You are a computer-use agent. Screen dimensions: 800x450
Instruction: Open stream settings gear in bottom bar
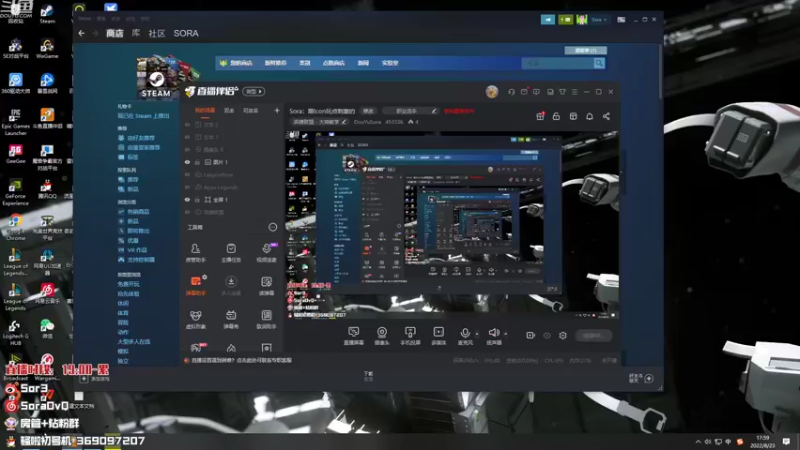563,335
